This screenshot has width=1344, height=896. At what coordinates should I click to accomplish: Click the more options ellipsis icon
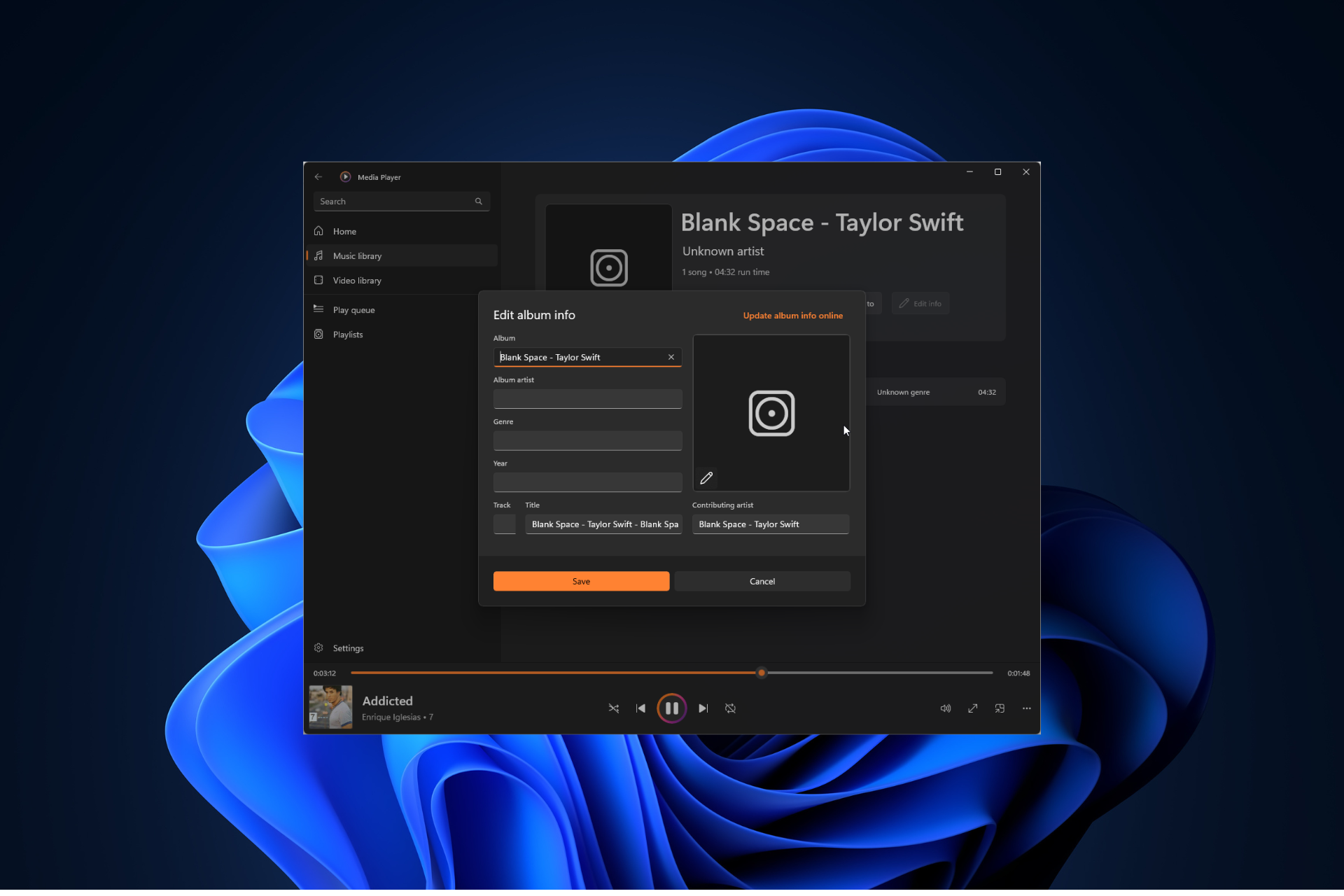(1027, 708)
